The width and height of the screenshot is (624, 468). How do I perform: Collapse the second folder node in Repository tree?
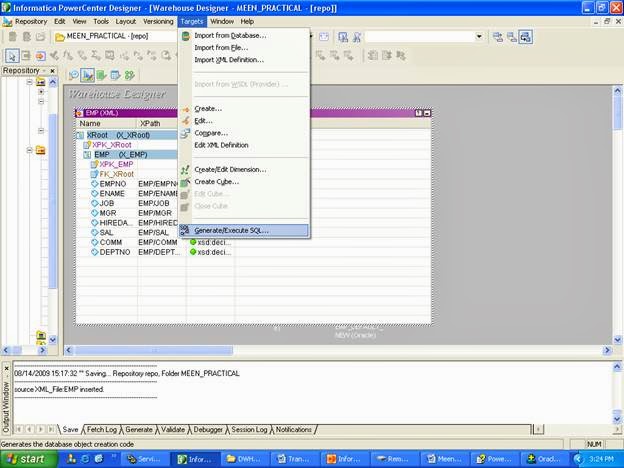[29, 150]
